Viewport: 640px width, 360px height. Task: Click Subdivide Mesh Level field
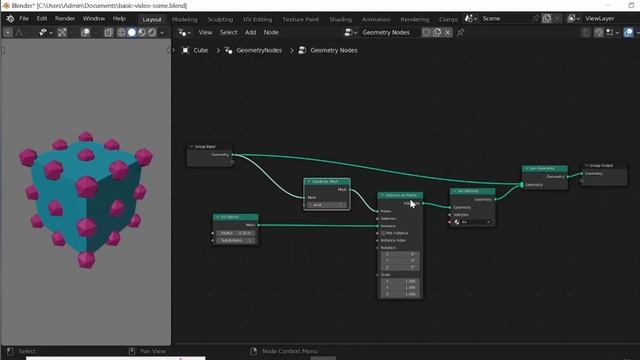pos(327,205)
